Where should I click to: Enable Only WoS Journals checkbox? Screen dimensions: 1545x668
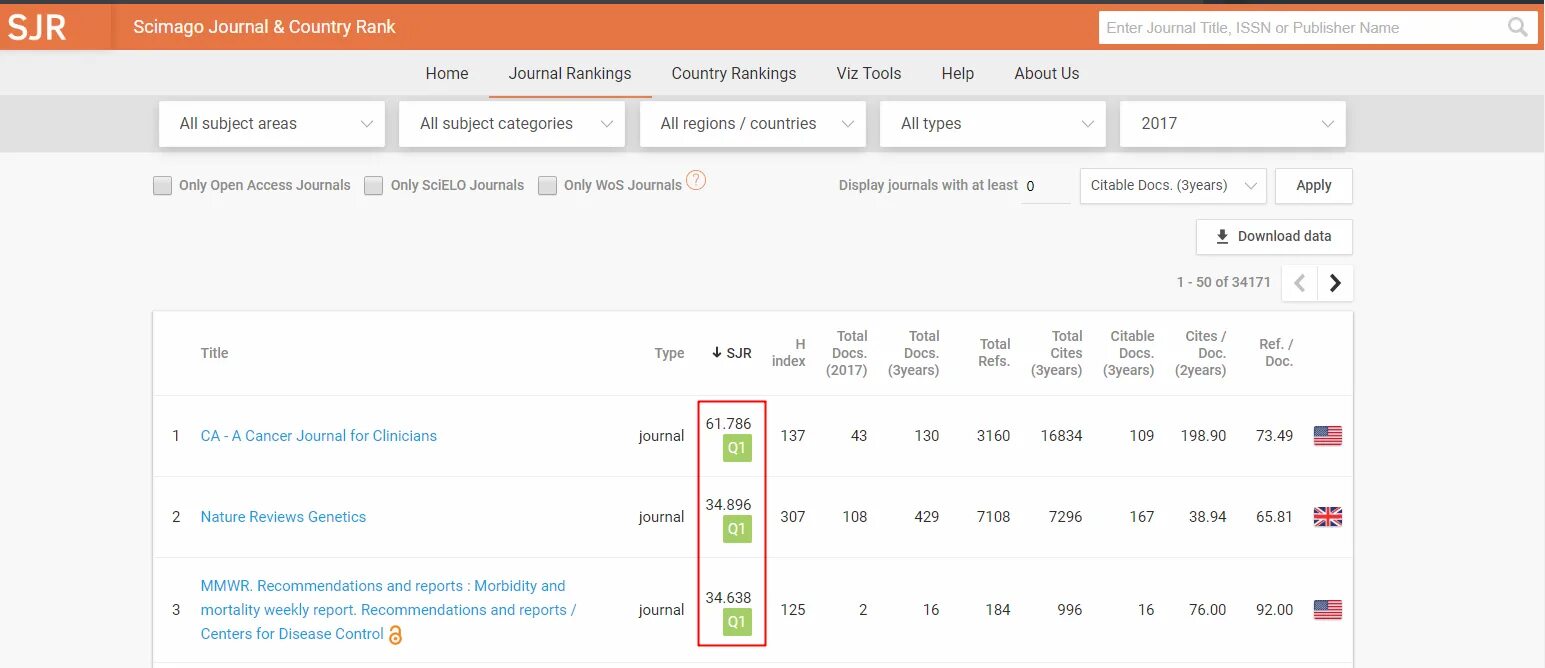(547, 185)
